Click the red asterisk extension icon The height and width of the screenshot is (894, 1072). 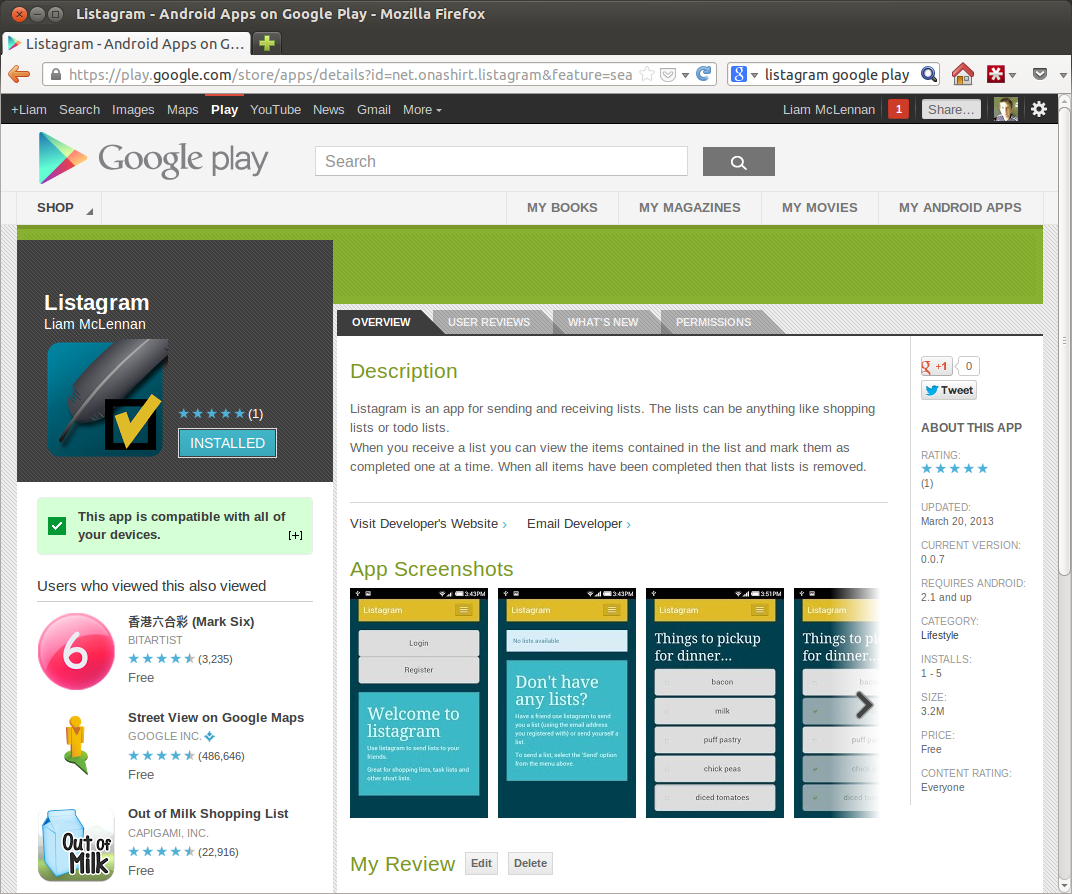click(995, 74)
